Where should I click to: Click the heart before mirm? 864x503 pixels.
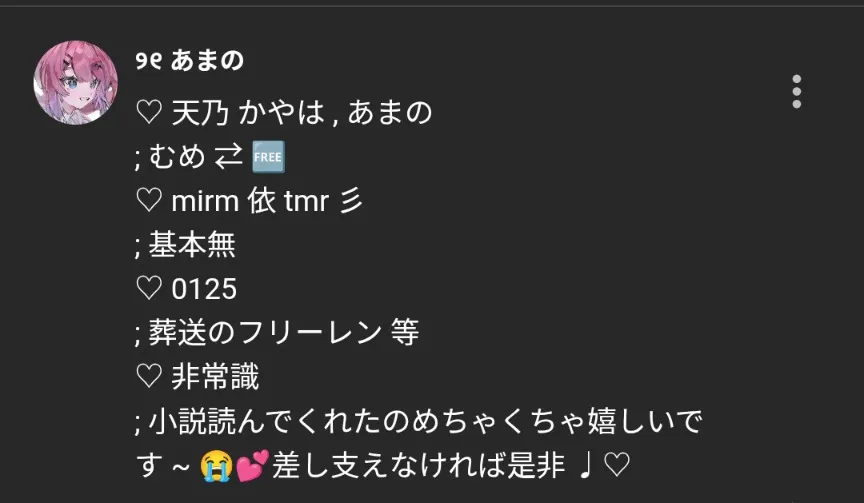coord(149,201)
